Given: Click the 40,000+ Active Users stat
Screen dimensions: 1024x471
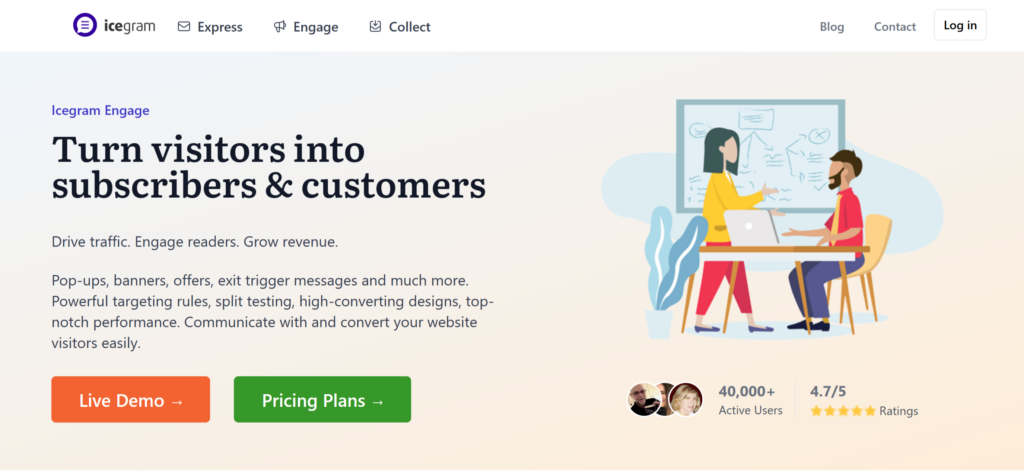Looking at the screenshot, I should pos(750,400).
